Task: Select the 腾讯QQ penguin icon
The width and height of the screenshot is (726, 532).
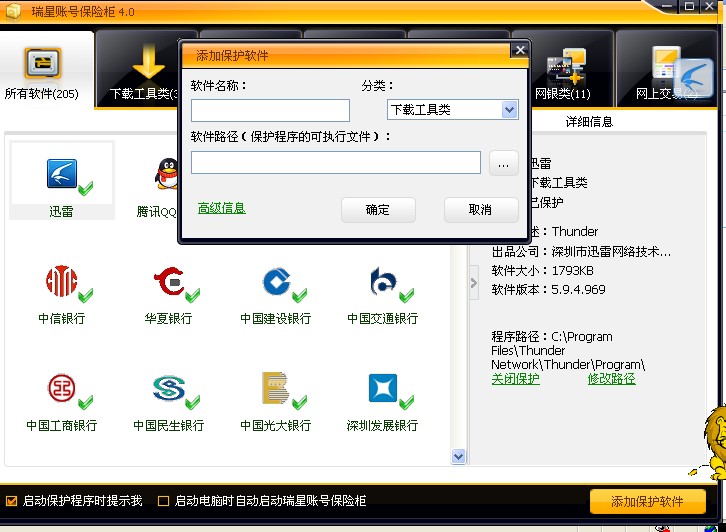Action: tap(167, 174)
